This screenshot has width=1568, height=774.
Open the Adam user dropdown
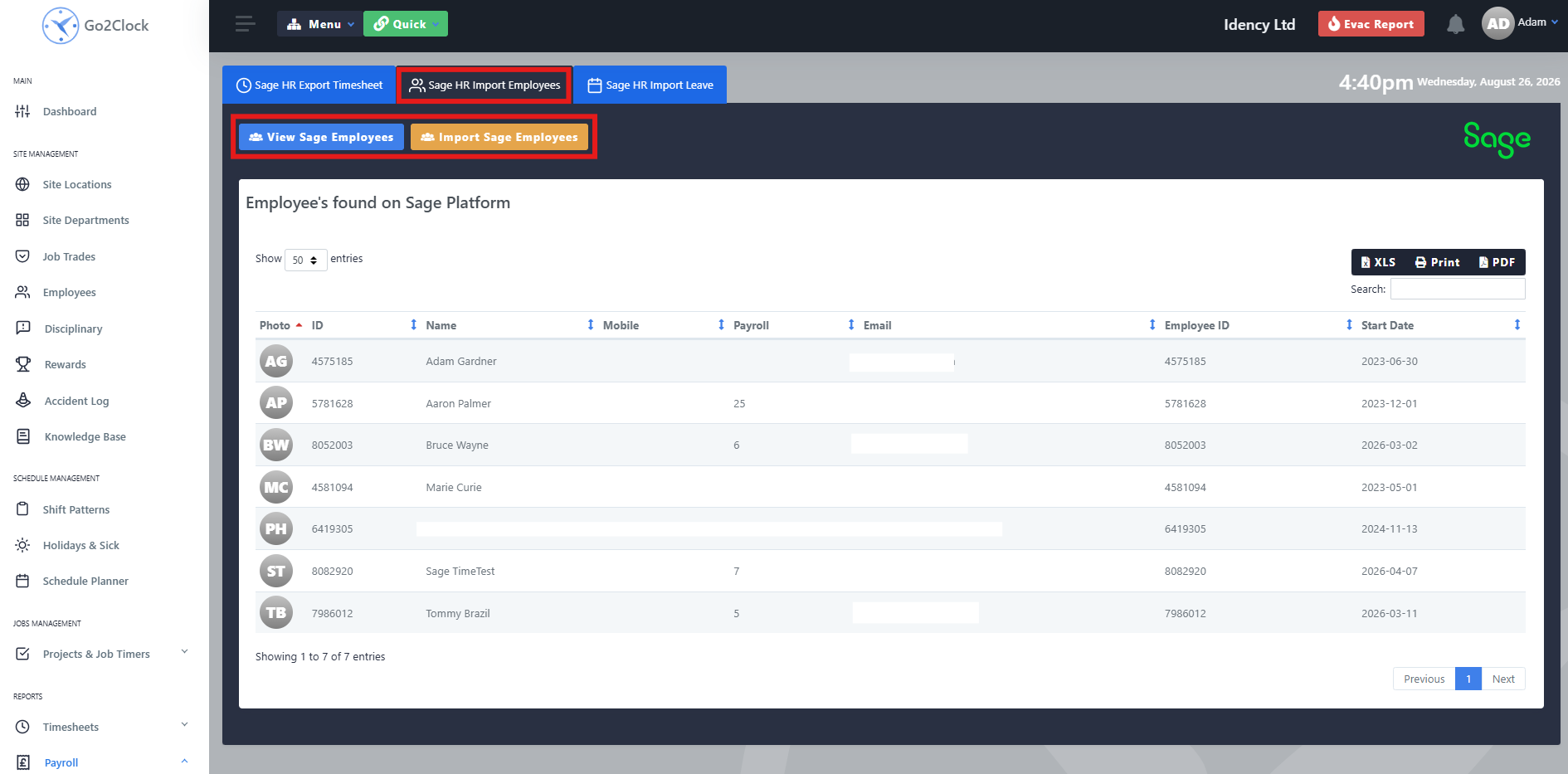pos(1537,22)
